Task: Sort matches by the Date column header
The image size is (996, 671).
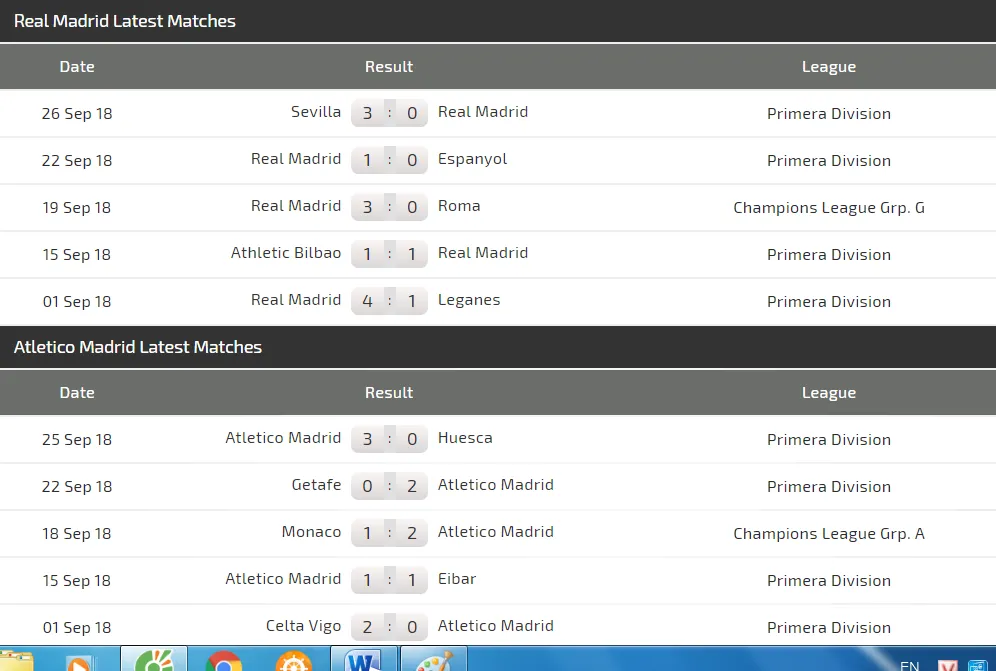Action: coord(77,66)
